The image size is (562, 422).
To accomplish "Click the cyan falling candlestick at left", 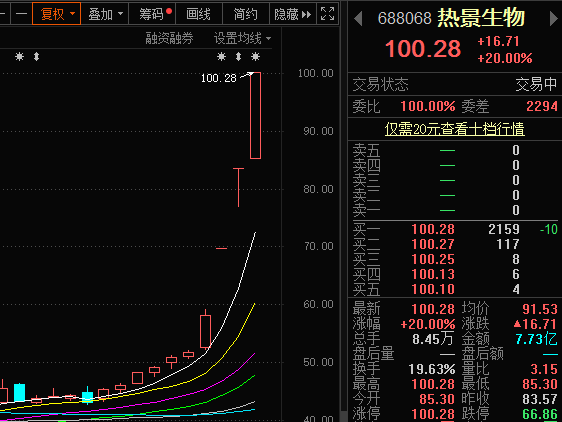I will tap(19, 393).
